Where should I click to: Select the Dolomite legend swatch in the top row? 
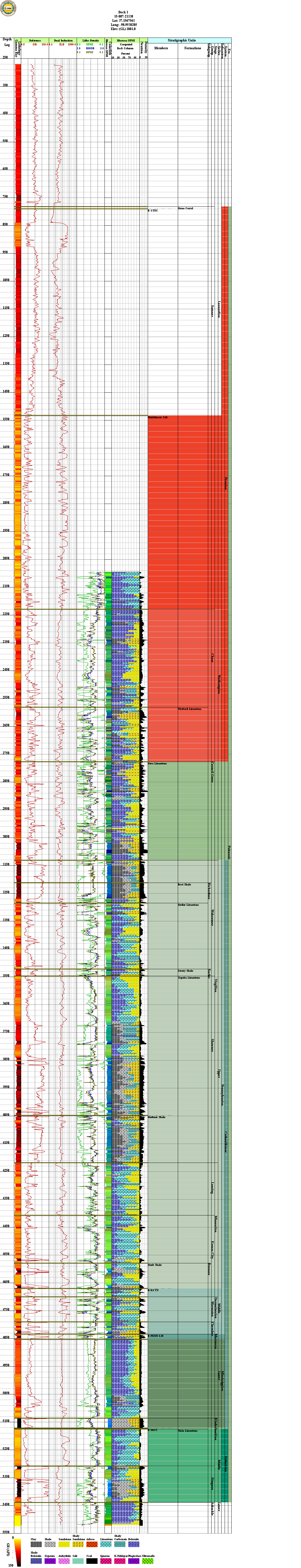point(134,1544)
